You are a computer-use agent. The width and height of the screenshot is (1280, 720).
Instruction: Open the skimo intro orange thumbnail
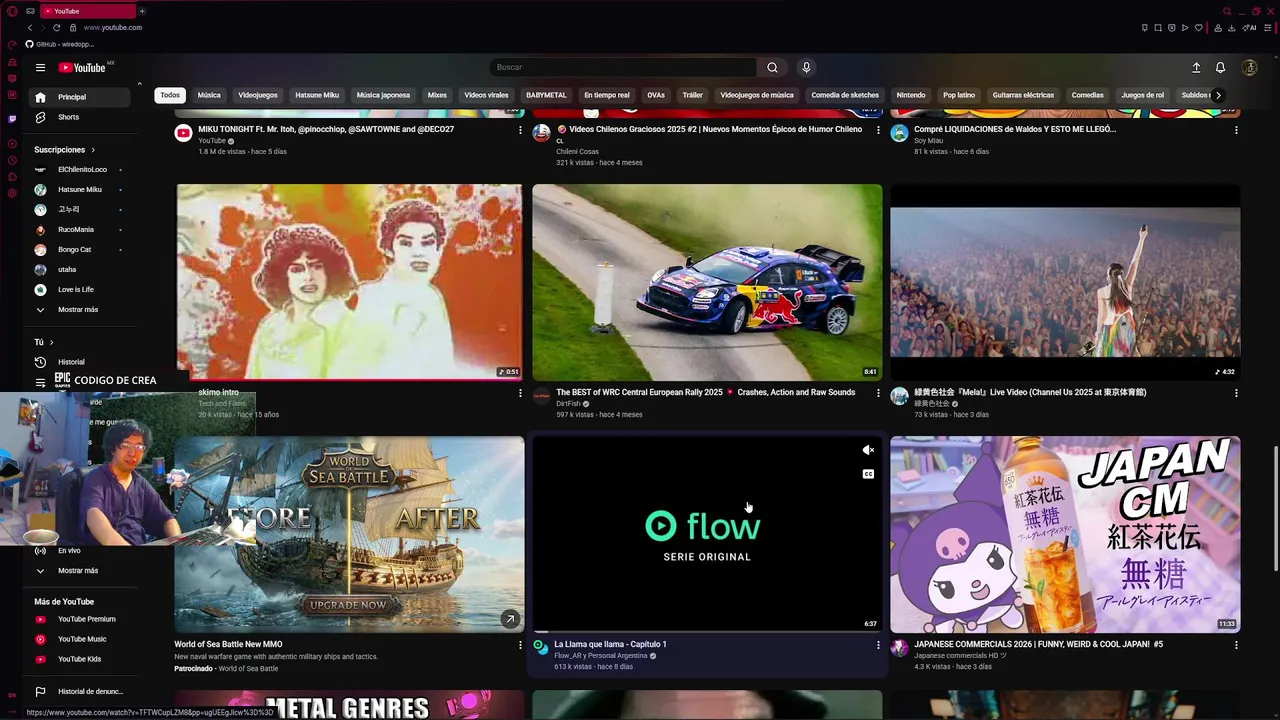[349, 282]
